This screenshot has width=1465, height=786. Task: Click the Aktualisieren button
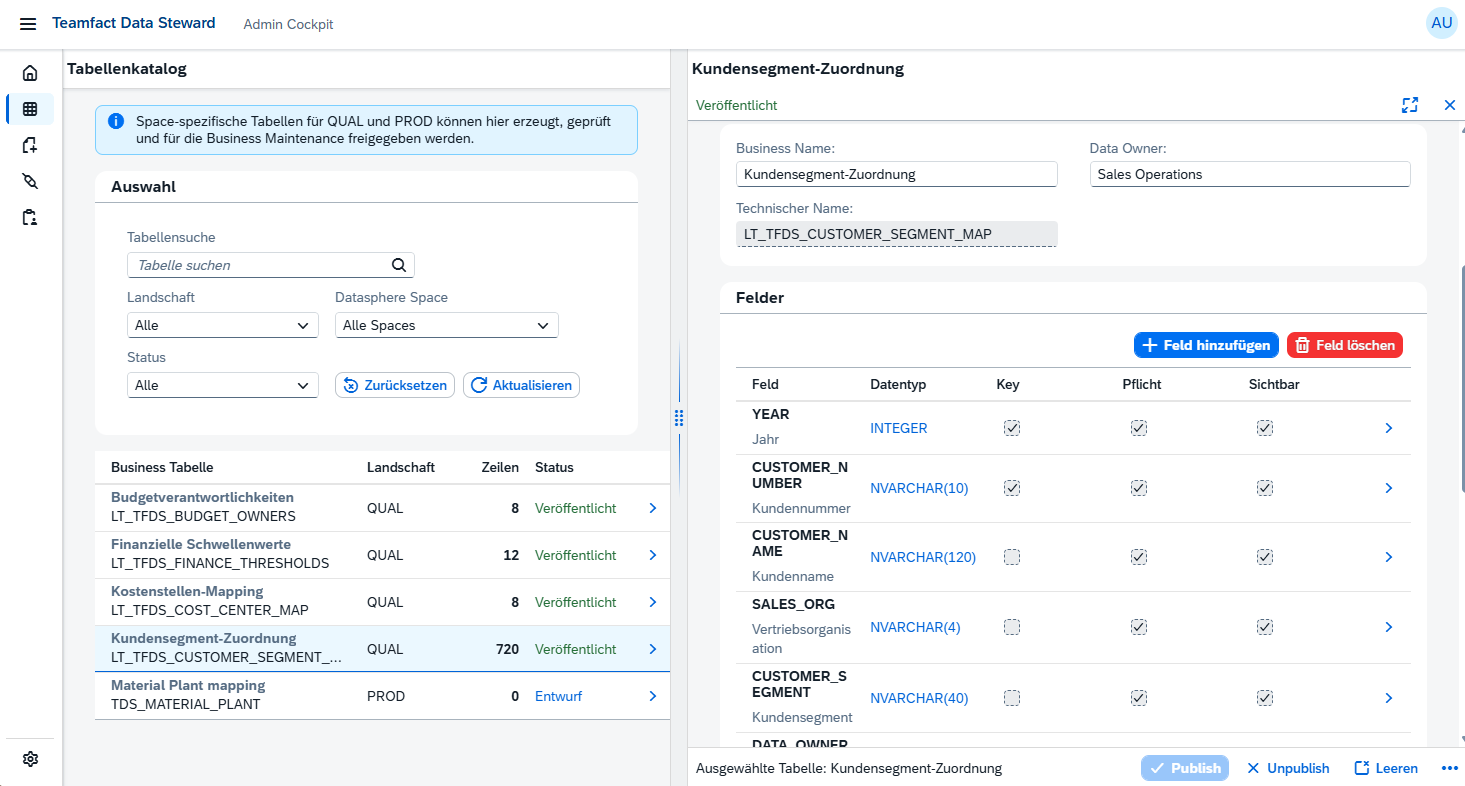pyautogui.click(x=521, y=385)
